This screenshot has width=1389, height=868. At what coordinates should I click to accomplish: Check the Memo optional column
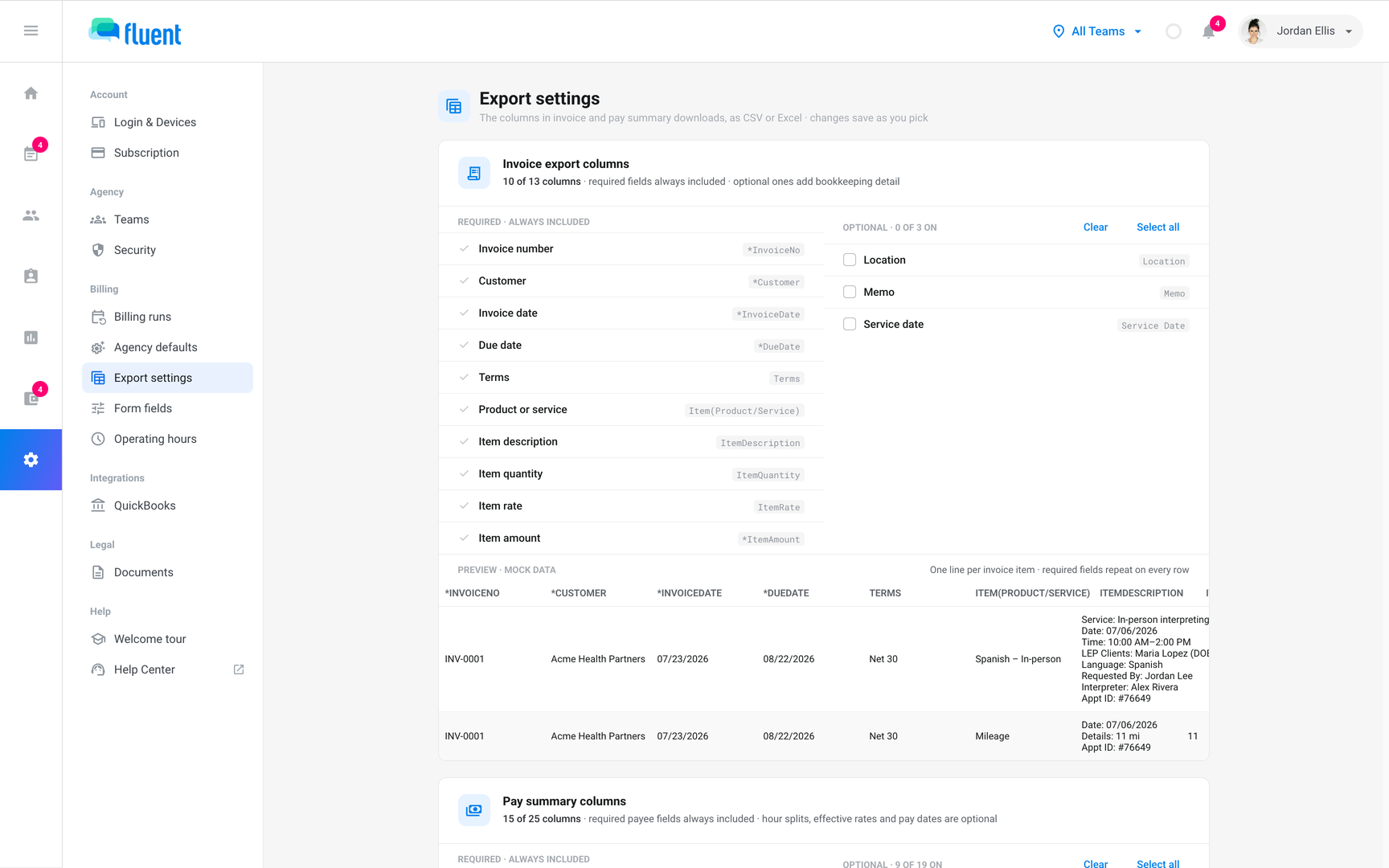(850, 292)
